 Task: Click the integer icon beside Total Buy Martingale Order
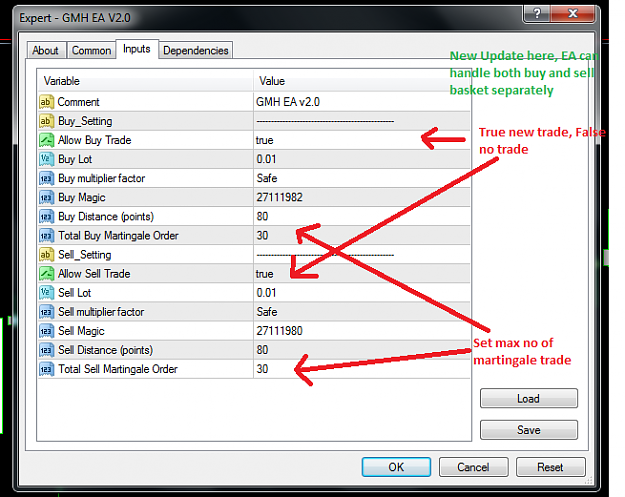[x=46, y=236]
